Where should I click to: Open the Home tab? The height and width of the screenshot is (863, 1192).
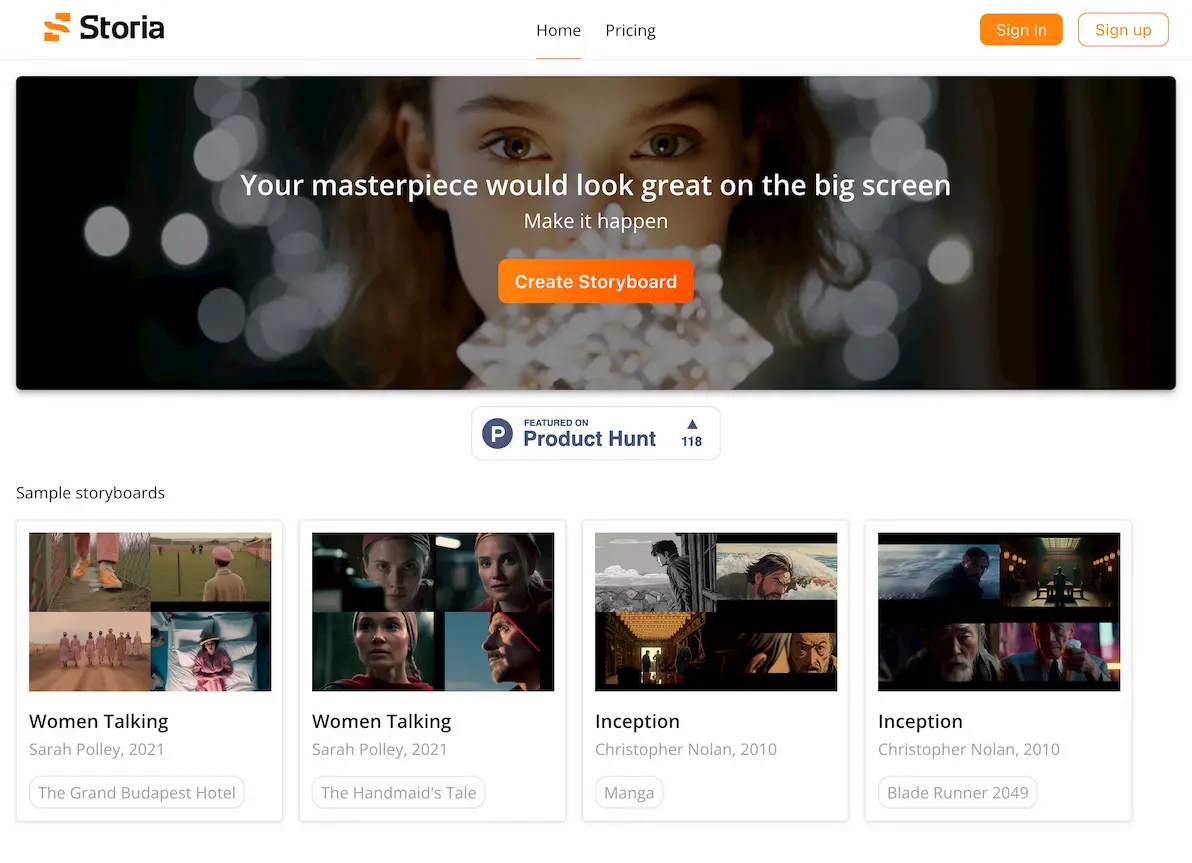[x=558, y=30]
